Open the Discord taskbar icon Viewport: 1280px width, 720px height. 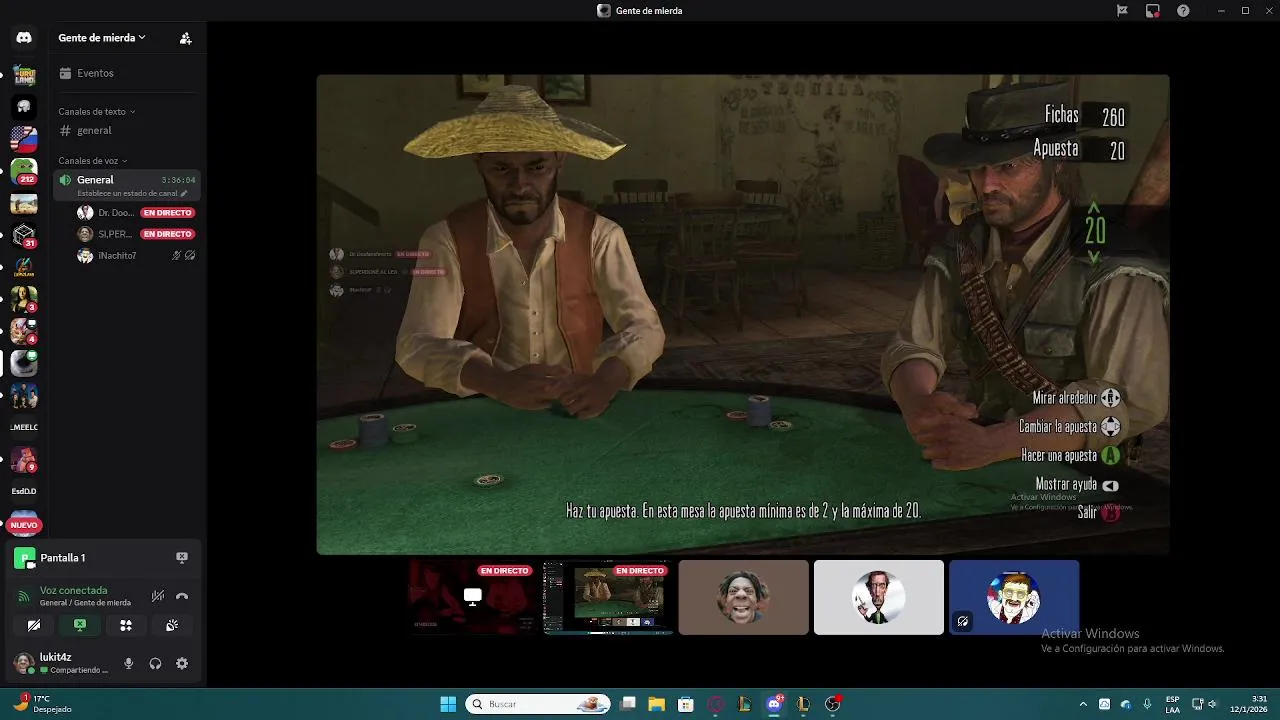pyautogui.click(x=774, y=704)
